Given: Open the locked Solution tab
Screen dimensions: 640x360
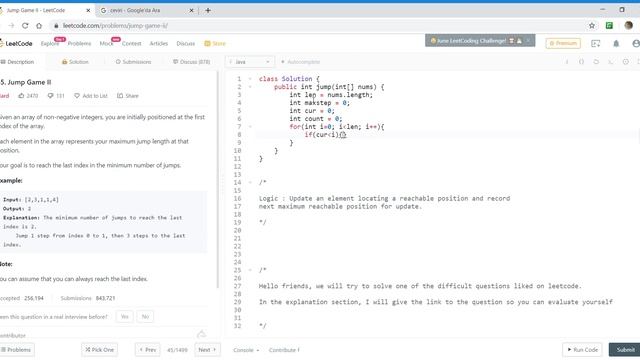Looking at the screenshot, I should click(x=75, y=62).
